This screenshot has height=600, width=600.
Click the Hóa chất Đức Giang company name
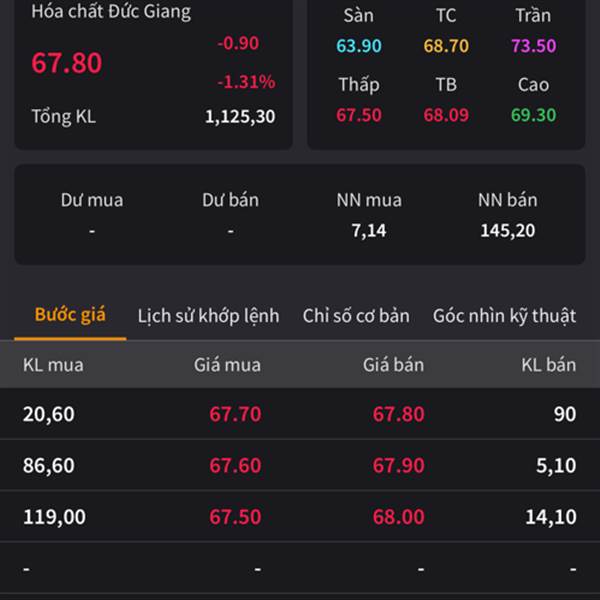(x=111, y=11)
